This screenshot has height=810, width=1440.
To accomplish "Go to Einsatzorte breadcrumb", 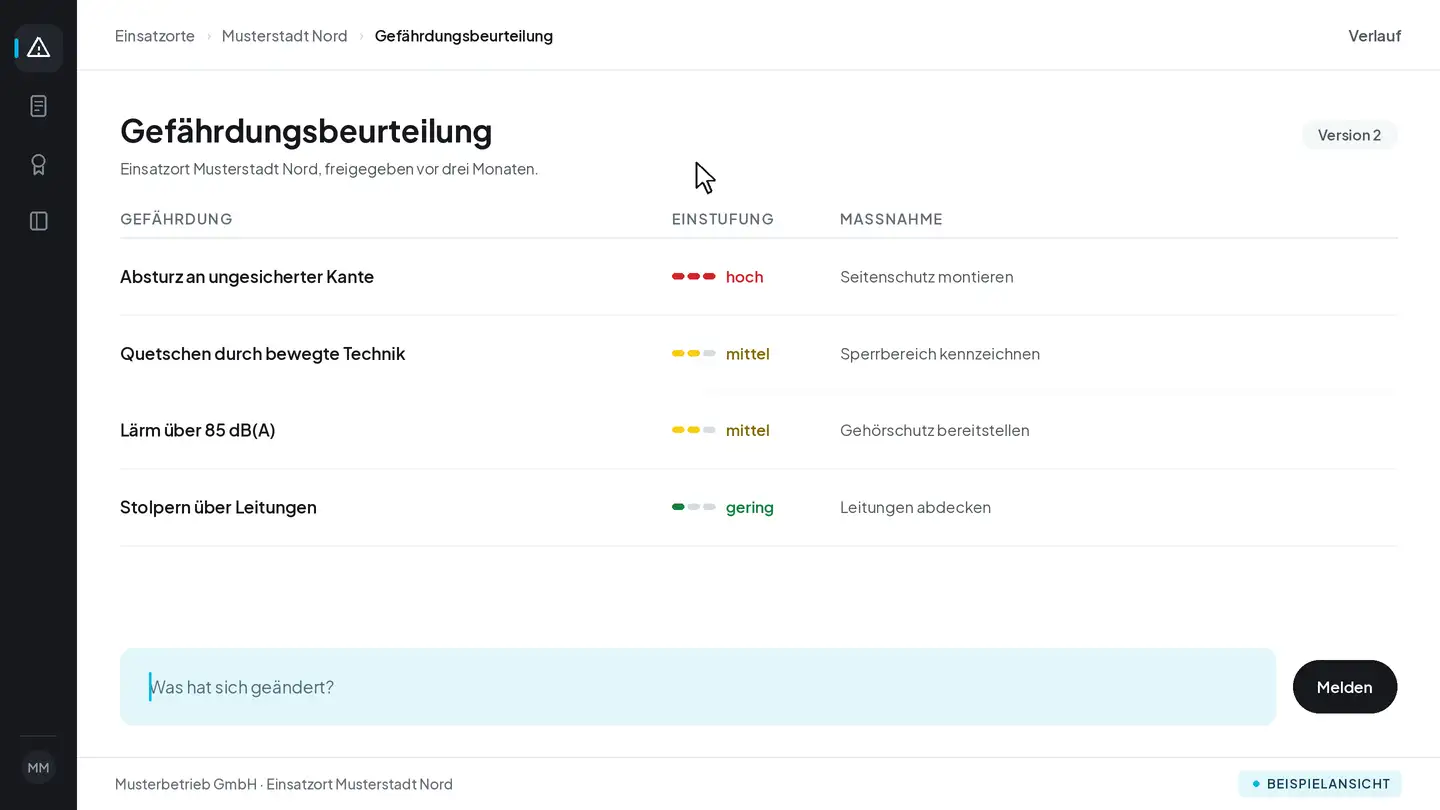I will coord(155,36).
